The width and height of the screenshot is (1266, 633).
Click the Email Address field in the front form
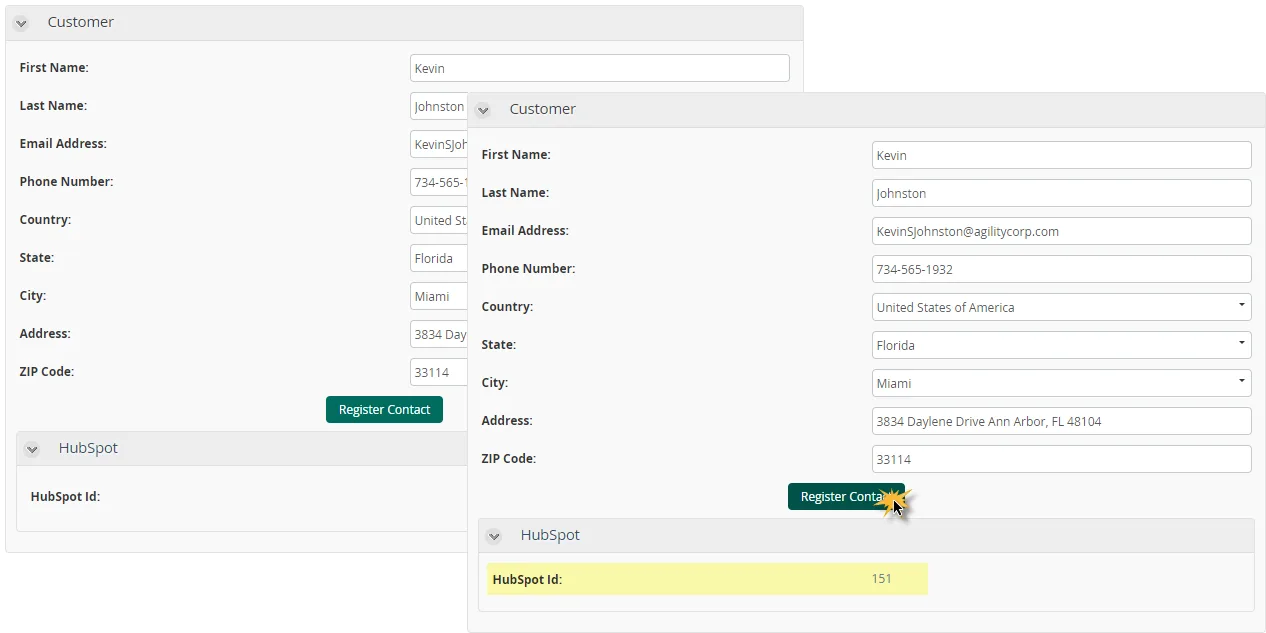[x=1061, y=231]
